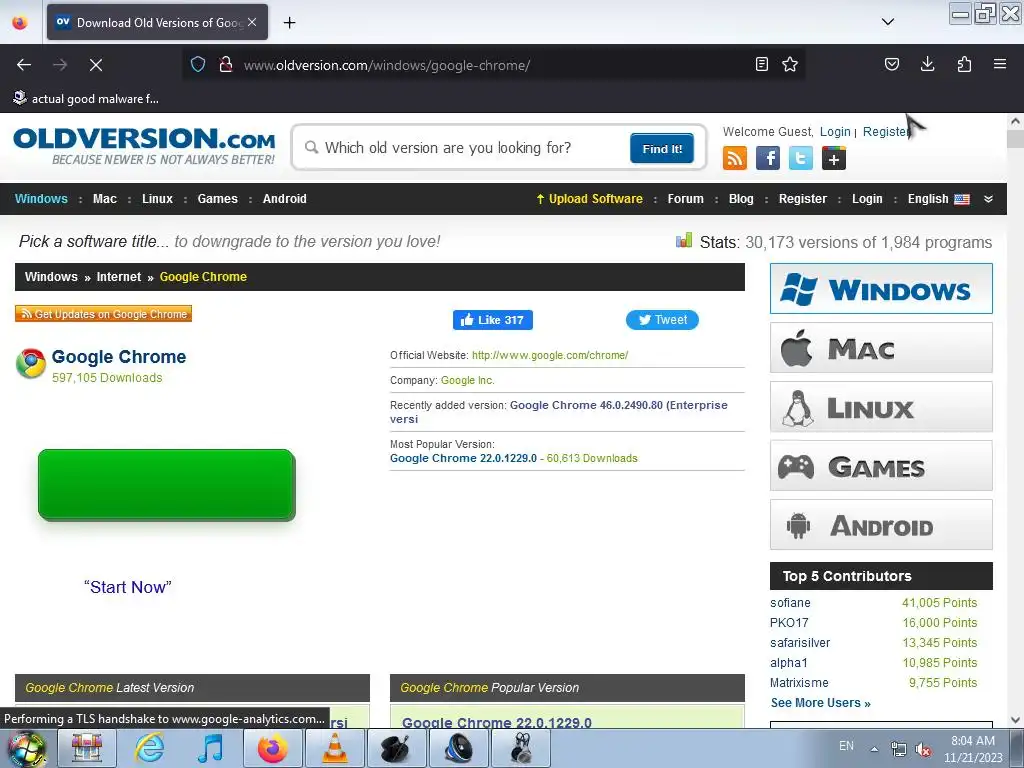Click the Google Chrome logo icon
Image resolution: width=1024 pixels, height=768 pixels.
31,364
